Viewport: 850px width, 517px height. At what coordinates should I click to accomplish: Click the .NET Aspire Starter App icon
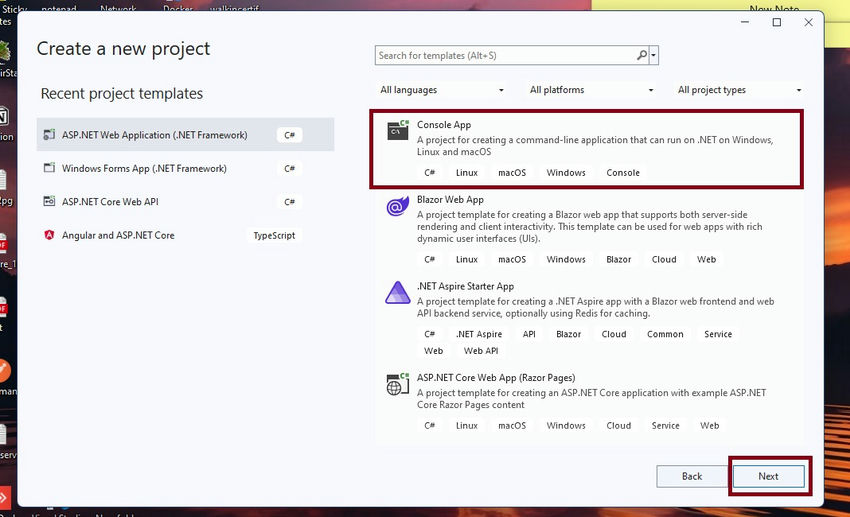(x=397, y=293)
